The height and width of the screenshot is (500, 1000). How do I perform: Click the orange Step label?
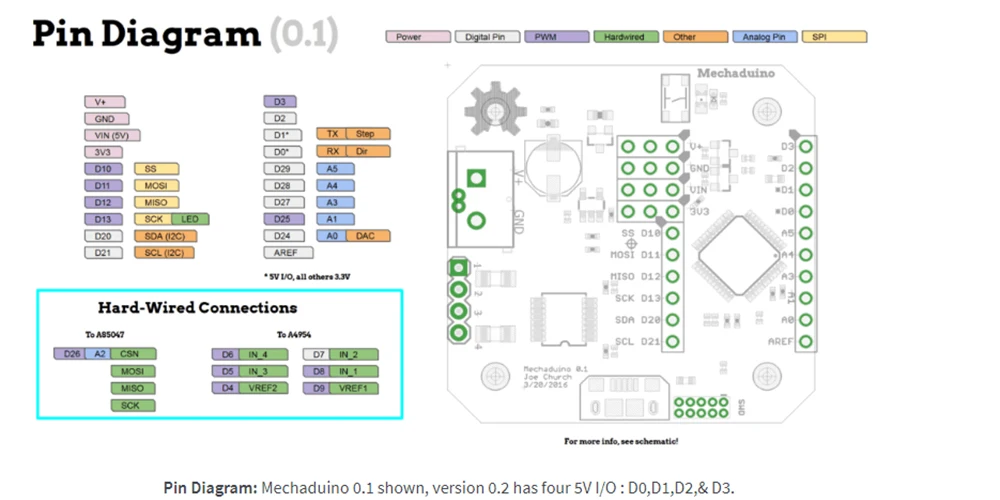click(x=368, y=134)
